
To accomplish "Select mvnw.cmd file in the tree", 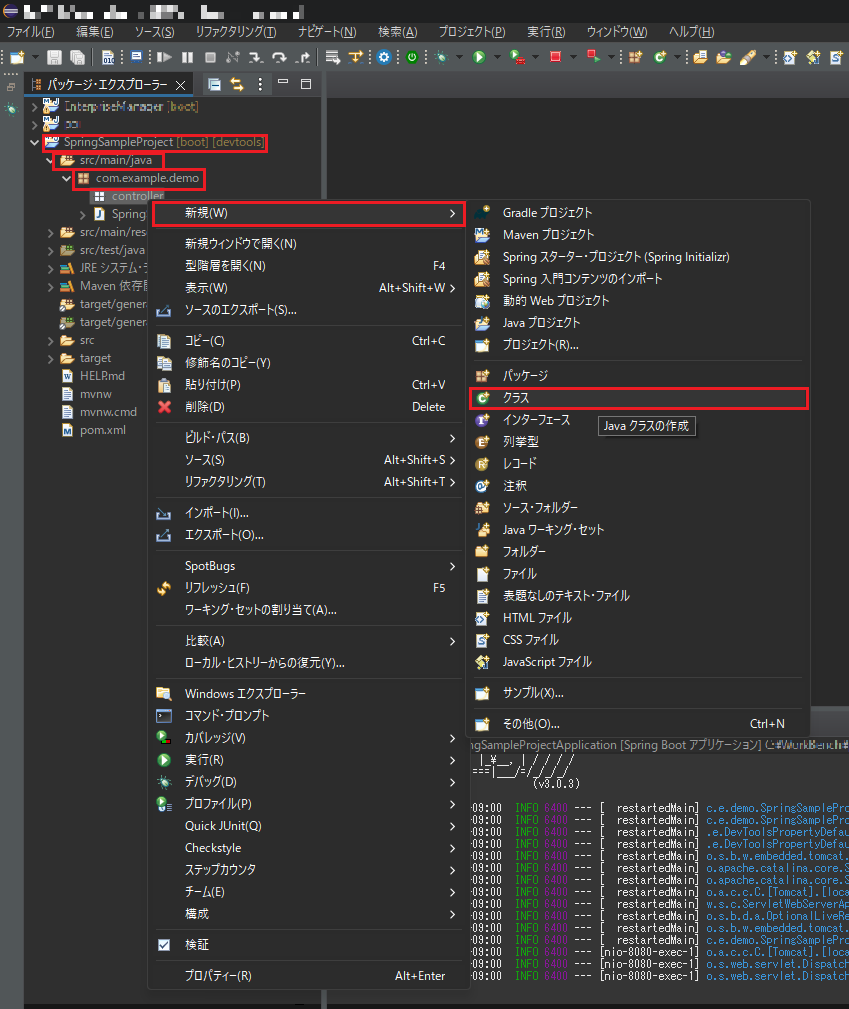I will coord(107,412).
